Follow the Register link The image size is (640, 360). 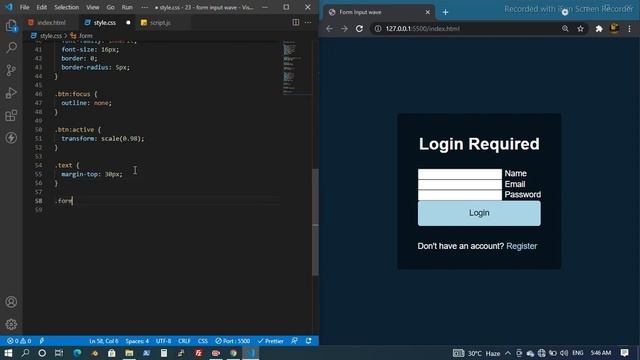[522, 246]
